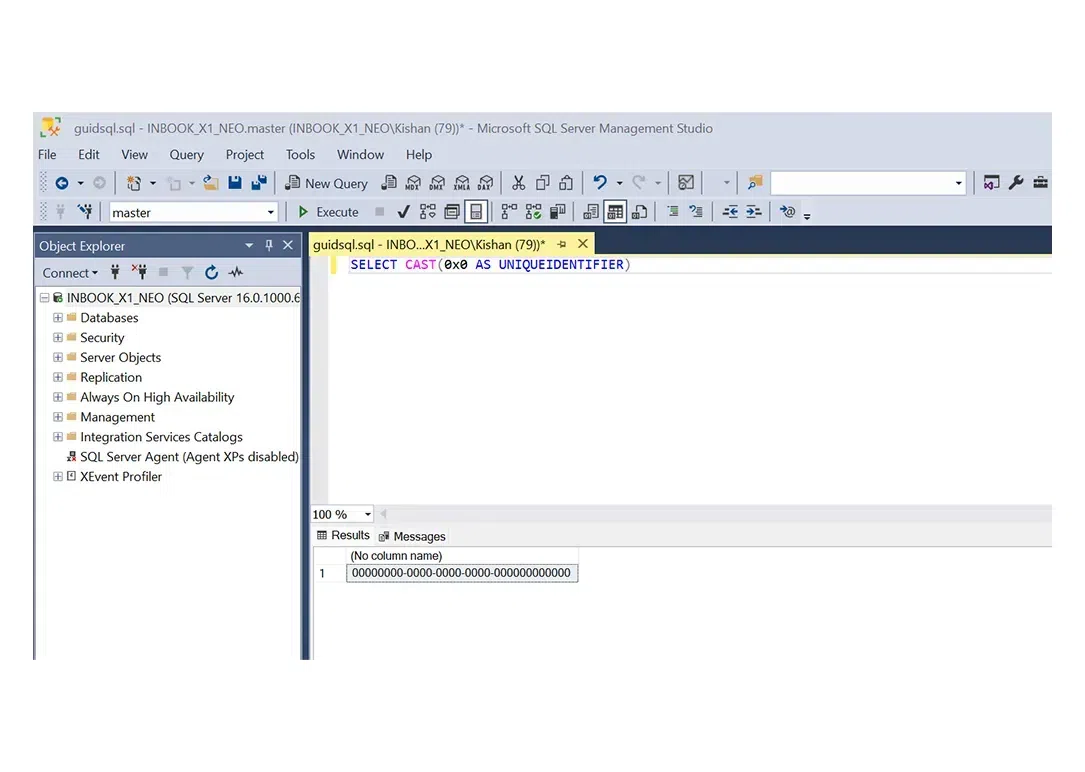
Task: Switch to the Messages tab
Action: point(412,536)
